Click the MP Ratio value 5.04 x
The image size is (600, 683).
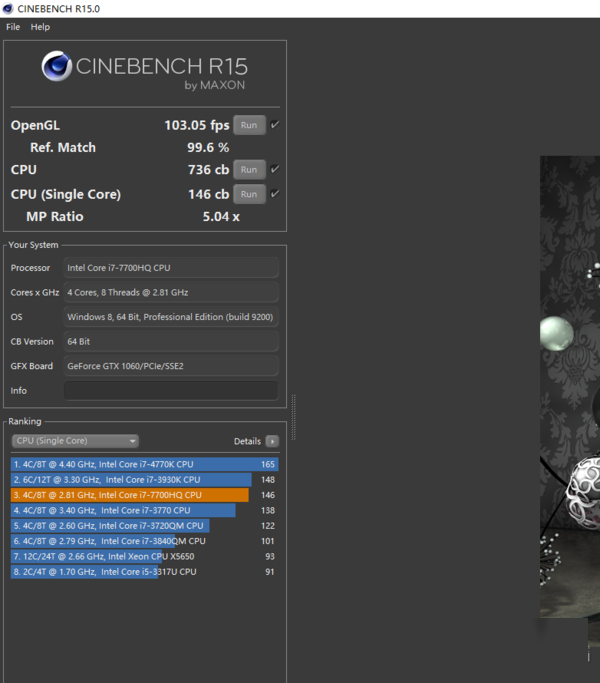221,216
